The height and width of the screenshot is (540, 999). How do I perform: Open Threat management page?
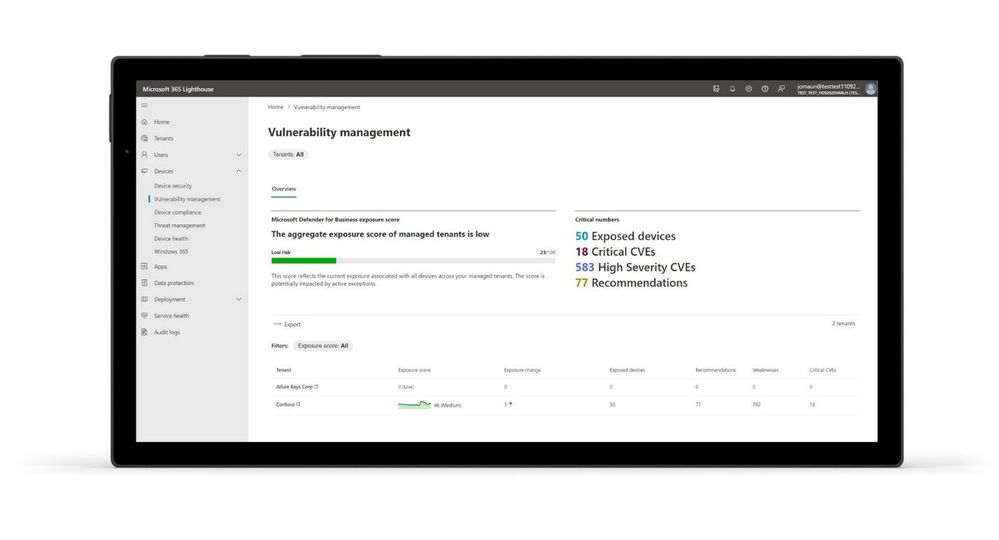click(x=180, y=225)
